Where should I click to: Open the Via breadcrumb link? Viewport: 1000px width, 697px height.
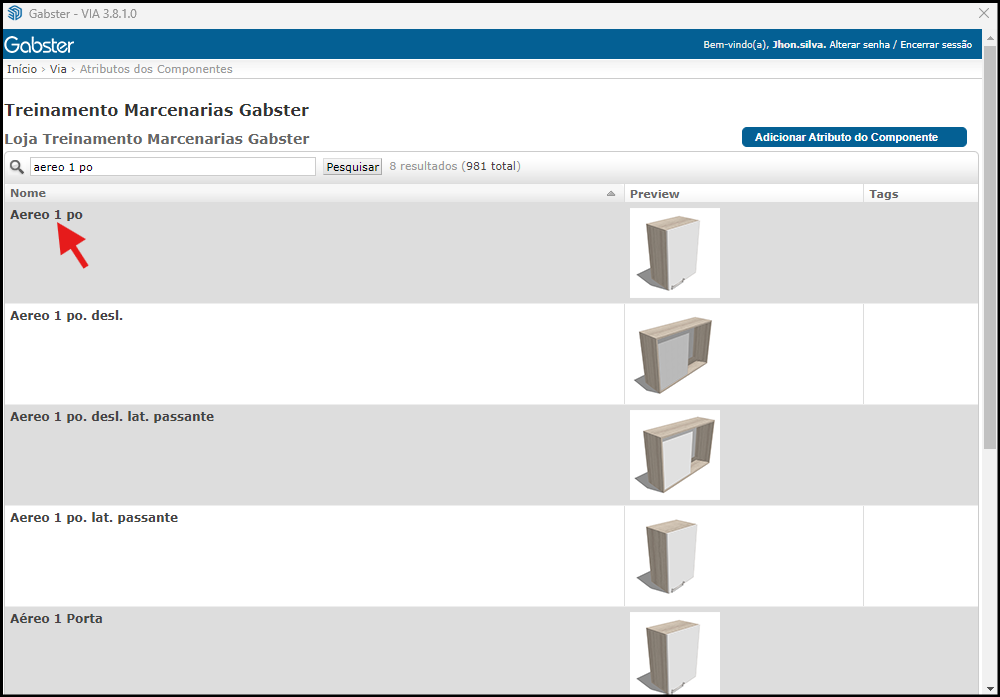click(x=58, y=69)
